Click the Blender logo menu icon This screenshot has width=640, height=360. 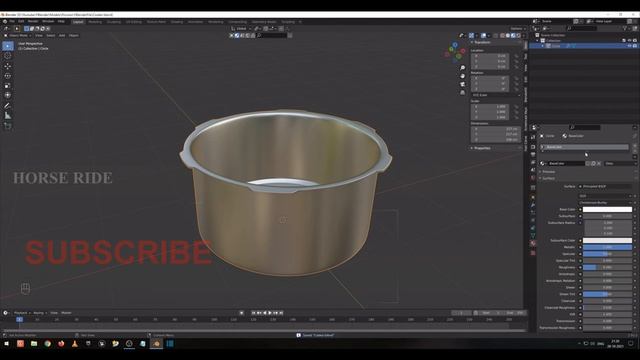(x=4, y=21)
